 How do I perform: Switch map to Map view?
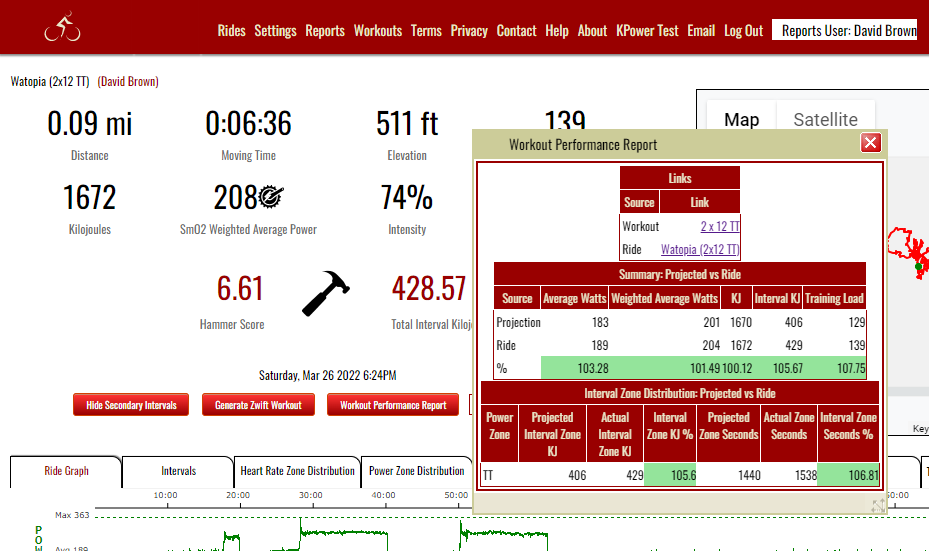pyautogui.click(x=741, y=120)
